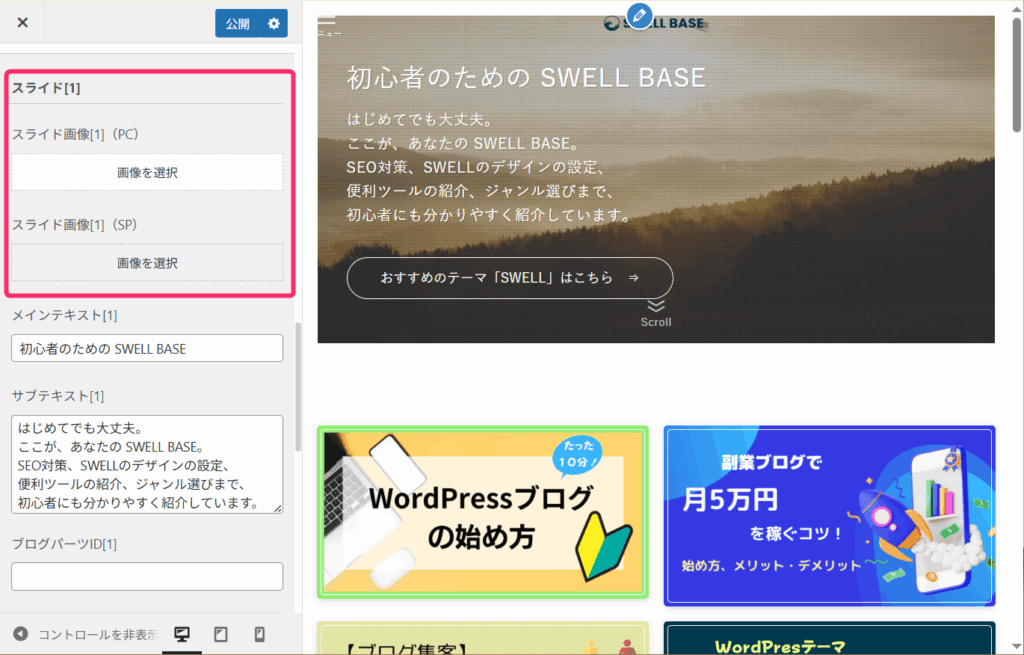
Task: Click the メインテキスト[1] label
Action: click(x=65, y=315)
